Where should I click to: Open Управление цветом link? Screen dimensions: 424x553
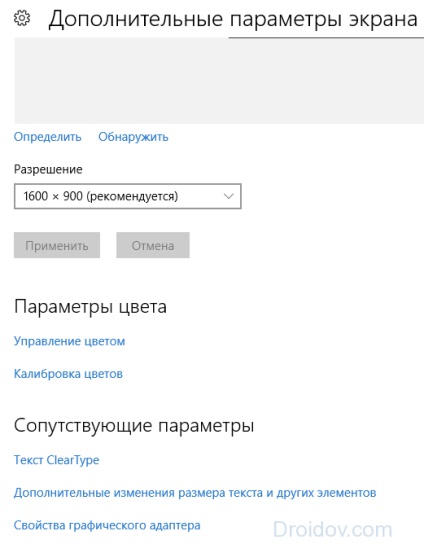pyautogui.click(x=69, y=341)
